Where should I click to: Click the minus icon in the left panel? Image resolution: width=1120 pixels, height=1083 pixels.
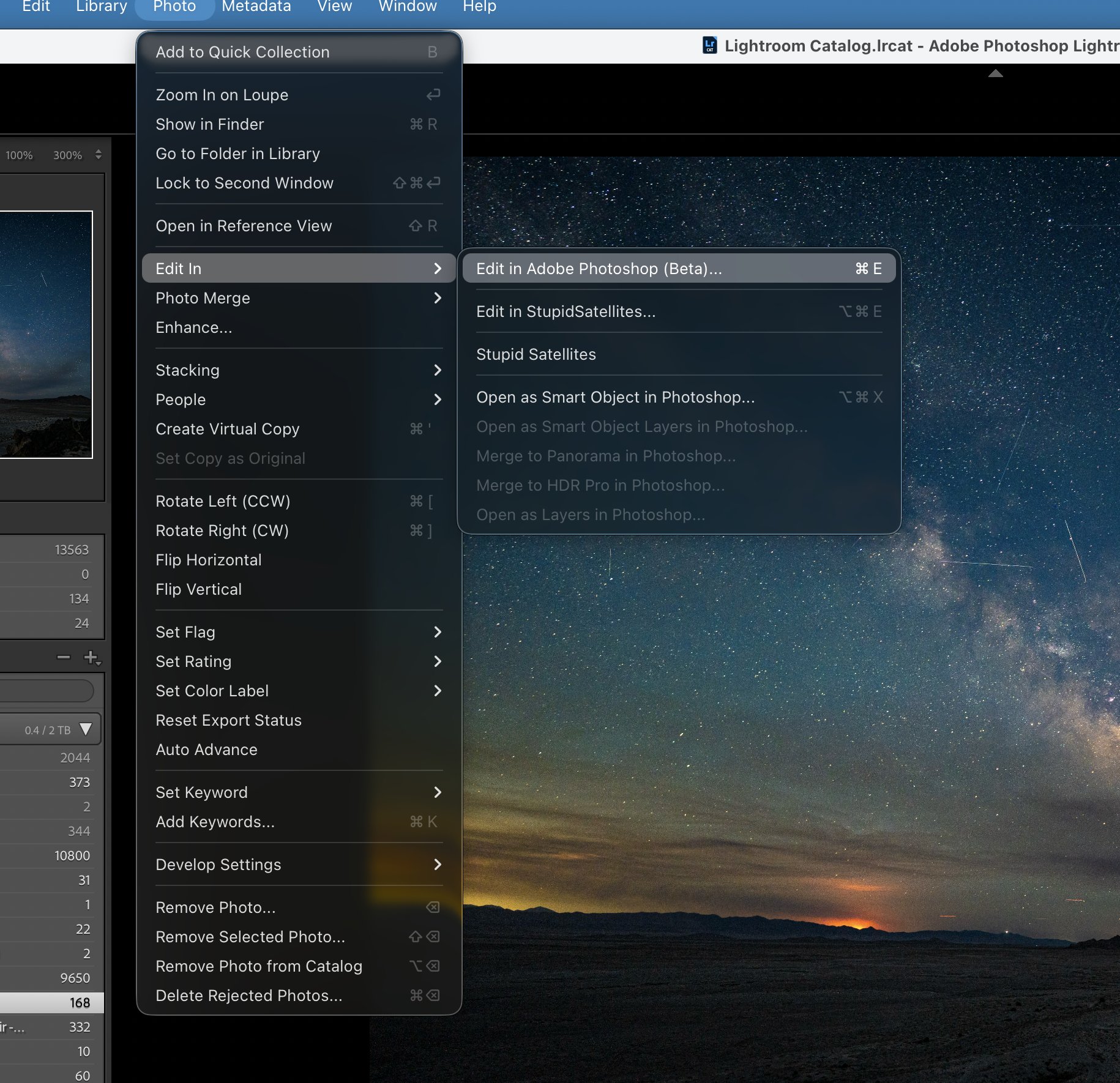(63, 657)
